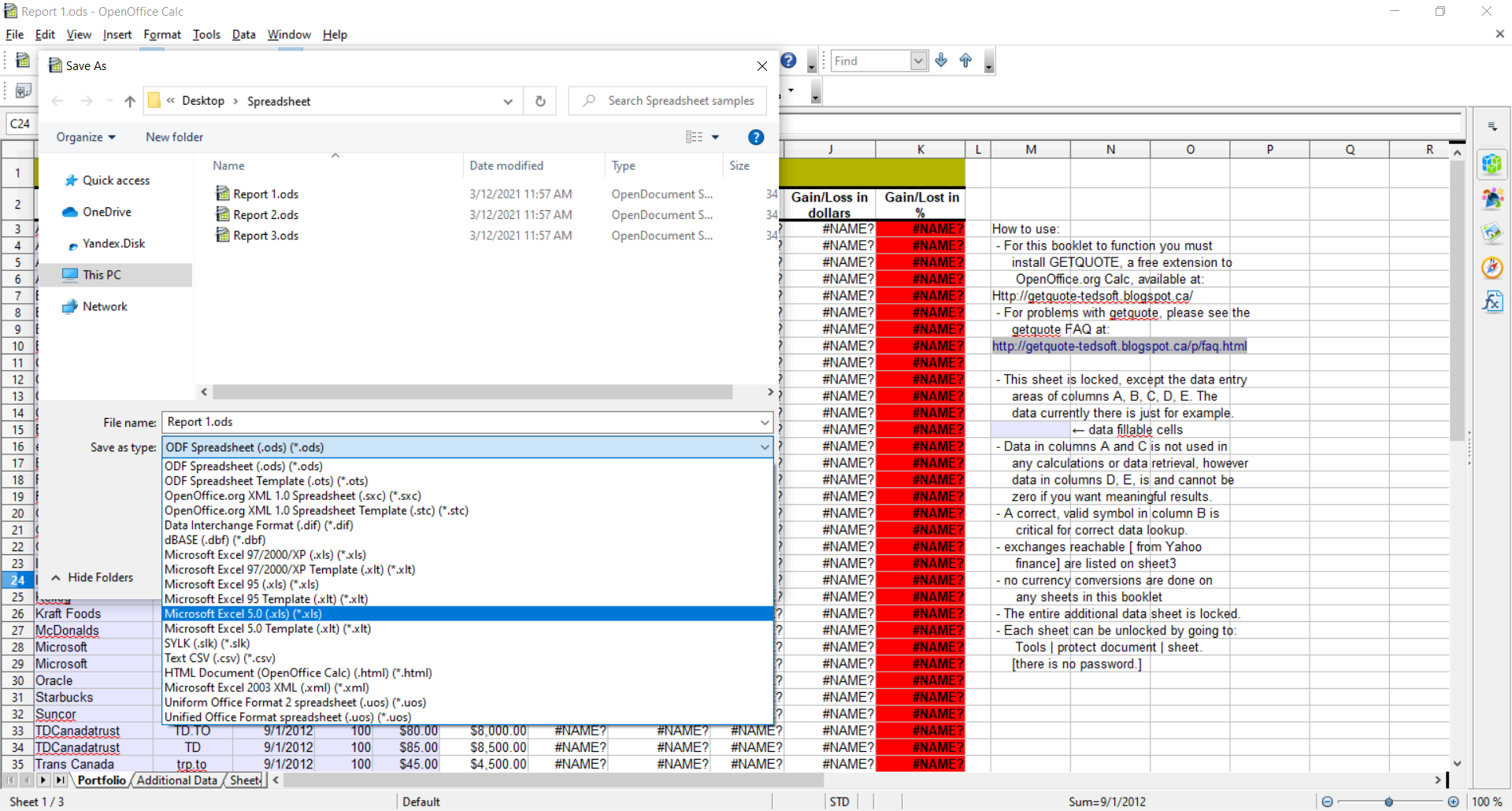Open the Functions (fx) sidebar icon

(1492, 302)
